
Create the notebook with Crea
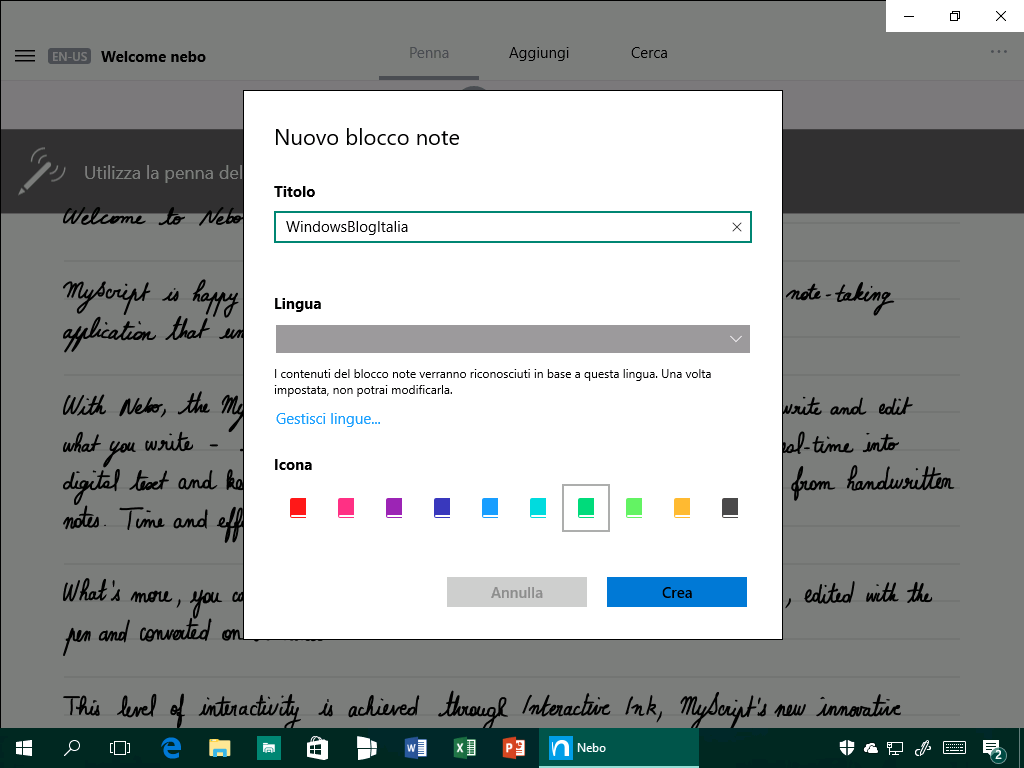pyautogui.click(x=677, y=592)
